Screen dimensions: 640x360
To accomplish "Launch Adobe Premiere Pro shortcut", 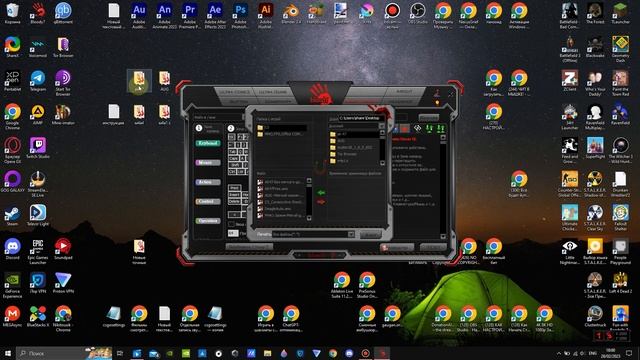I will coord(190,16).
